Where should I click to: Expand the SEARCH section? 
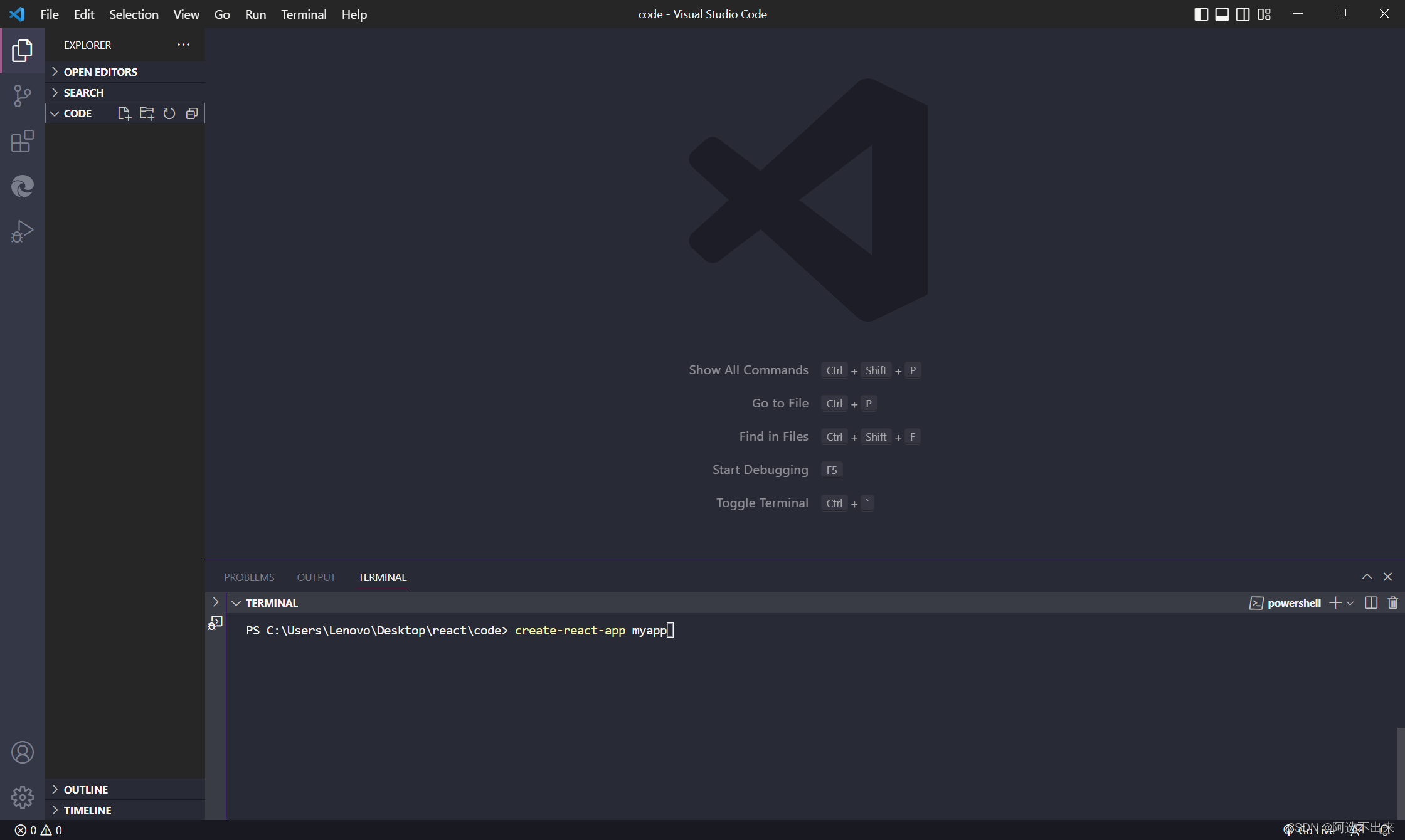click(x=125, y=92)
